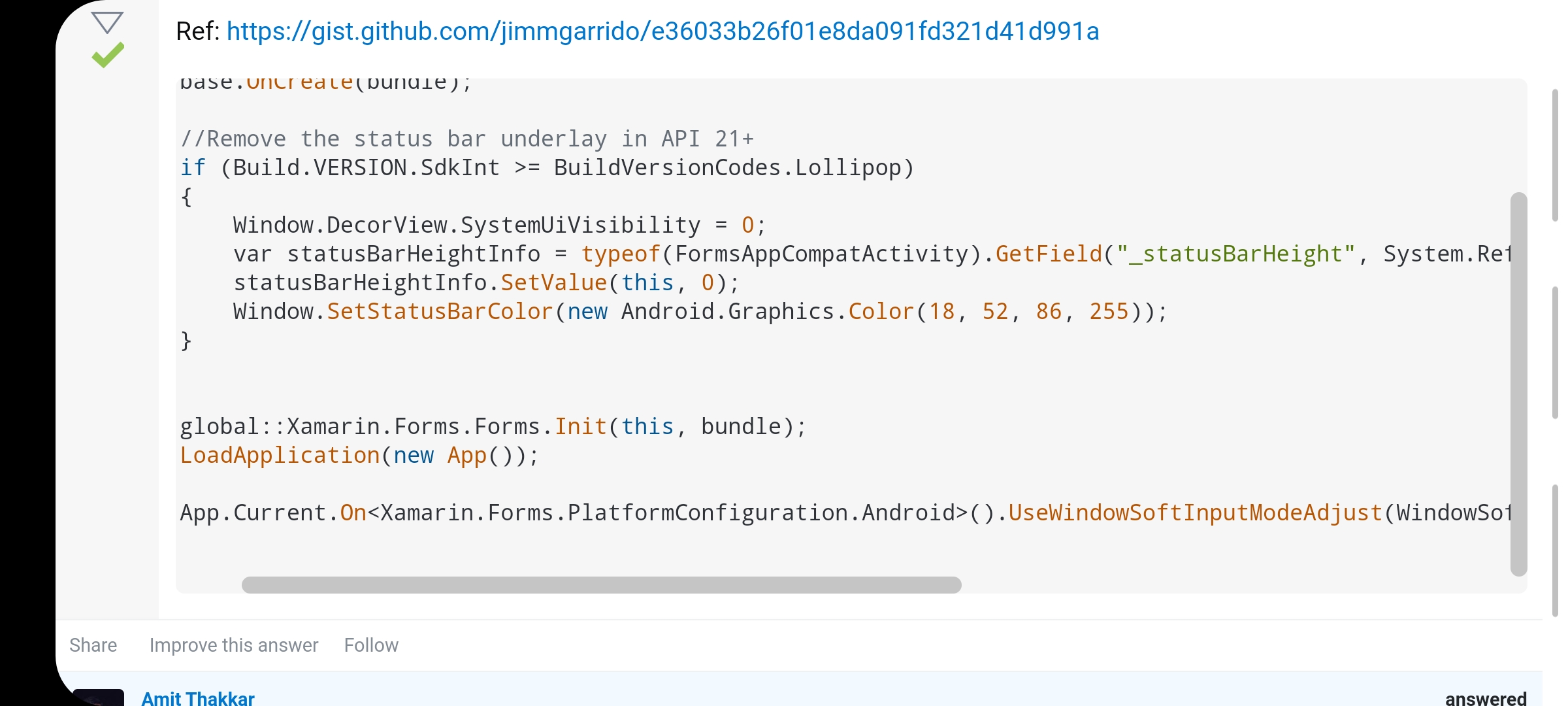The height and width of the screenshot is (706, 1568).
Task: Click the answerer's avatar thumbnail
Action: pos(98,698)
